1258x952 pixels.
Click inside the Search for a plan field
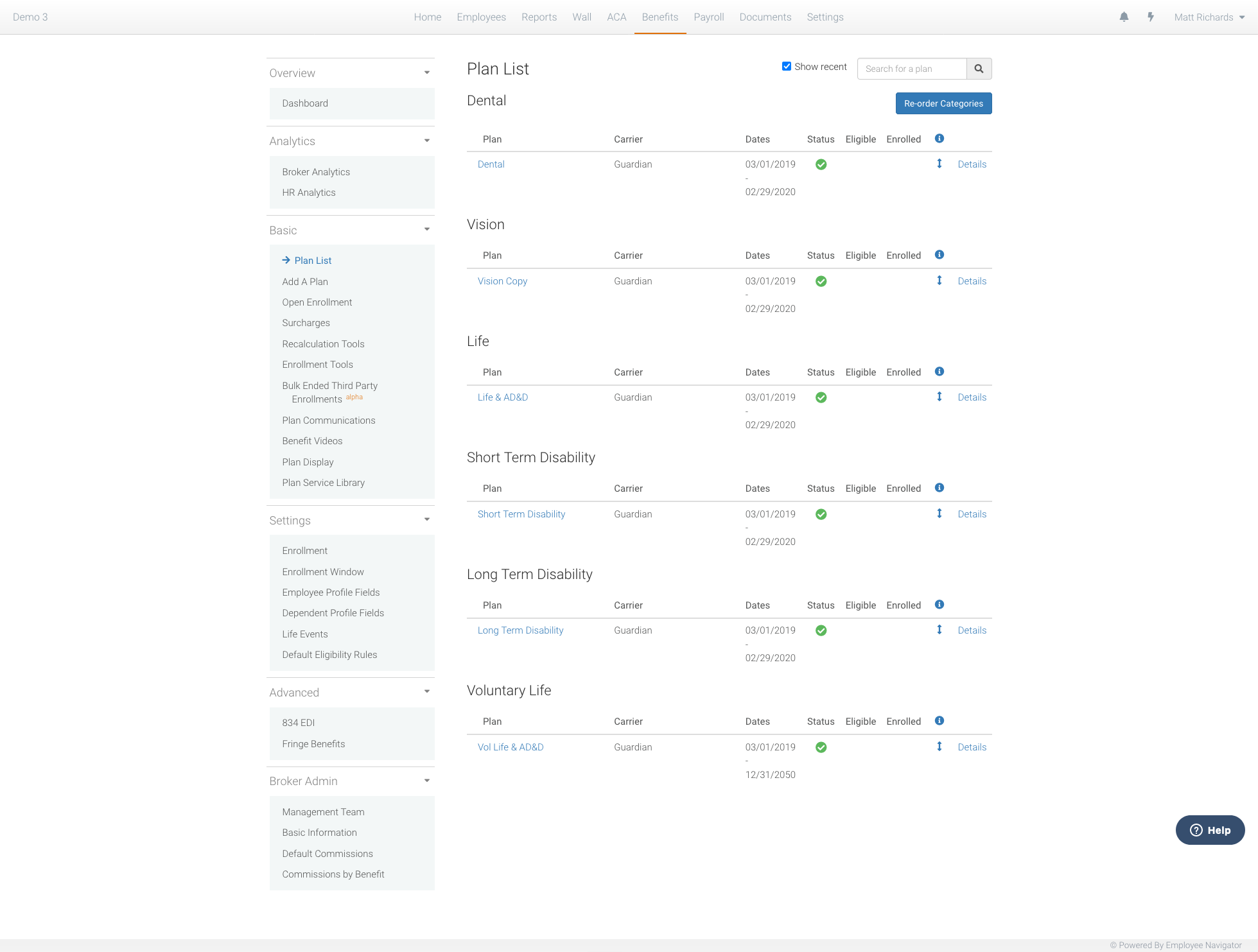point(911,69)
